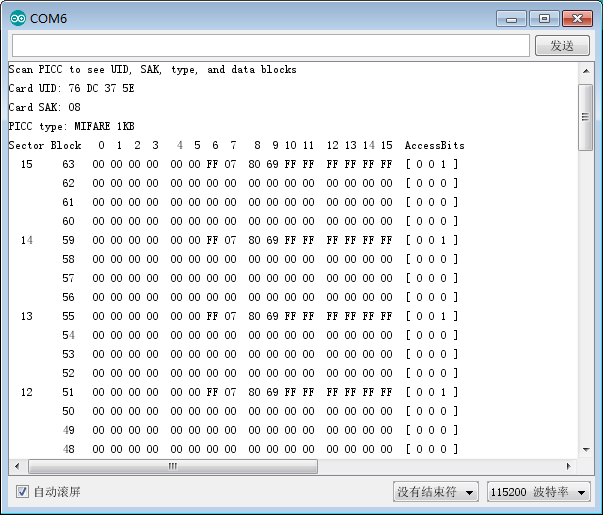Click the Arduino logo icon in title bar

click(18, 18)
